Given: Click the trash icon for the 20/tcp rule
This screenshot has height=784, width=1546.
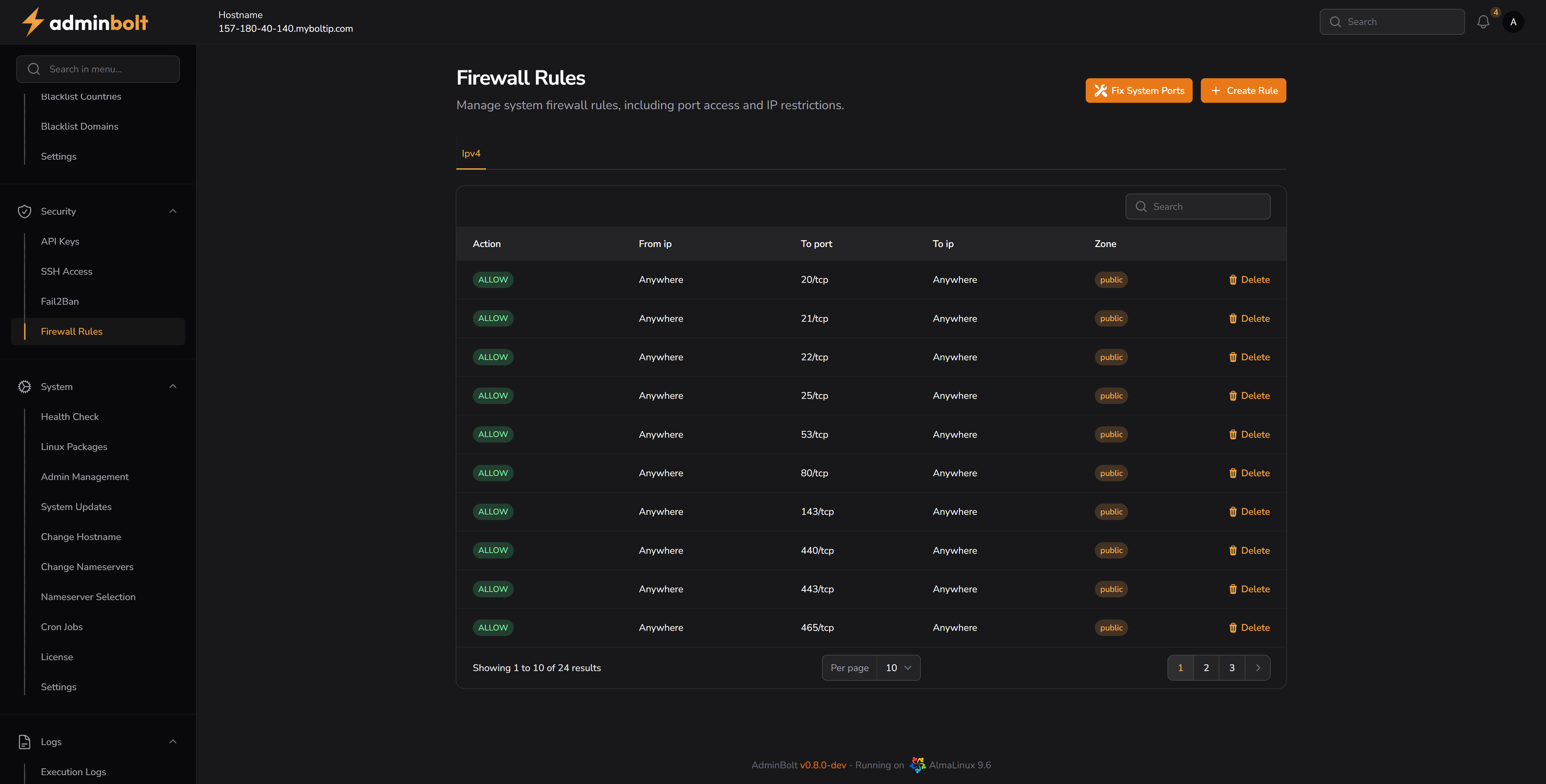Looking at the screenshot, I should [1233, 279].
